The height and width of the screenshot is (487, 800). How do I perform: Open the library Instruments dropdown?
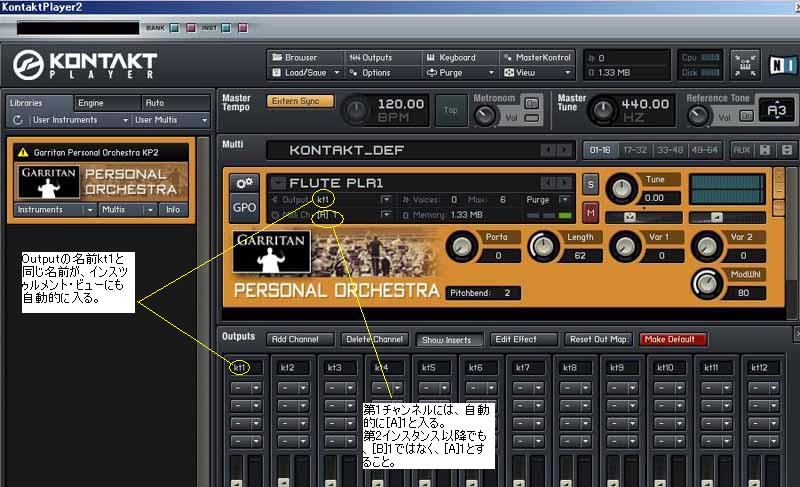point(55,210)
